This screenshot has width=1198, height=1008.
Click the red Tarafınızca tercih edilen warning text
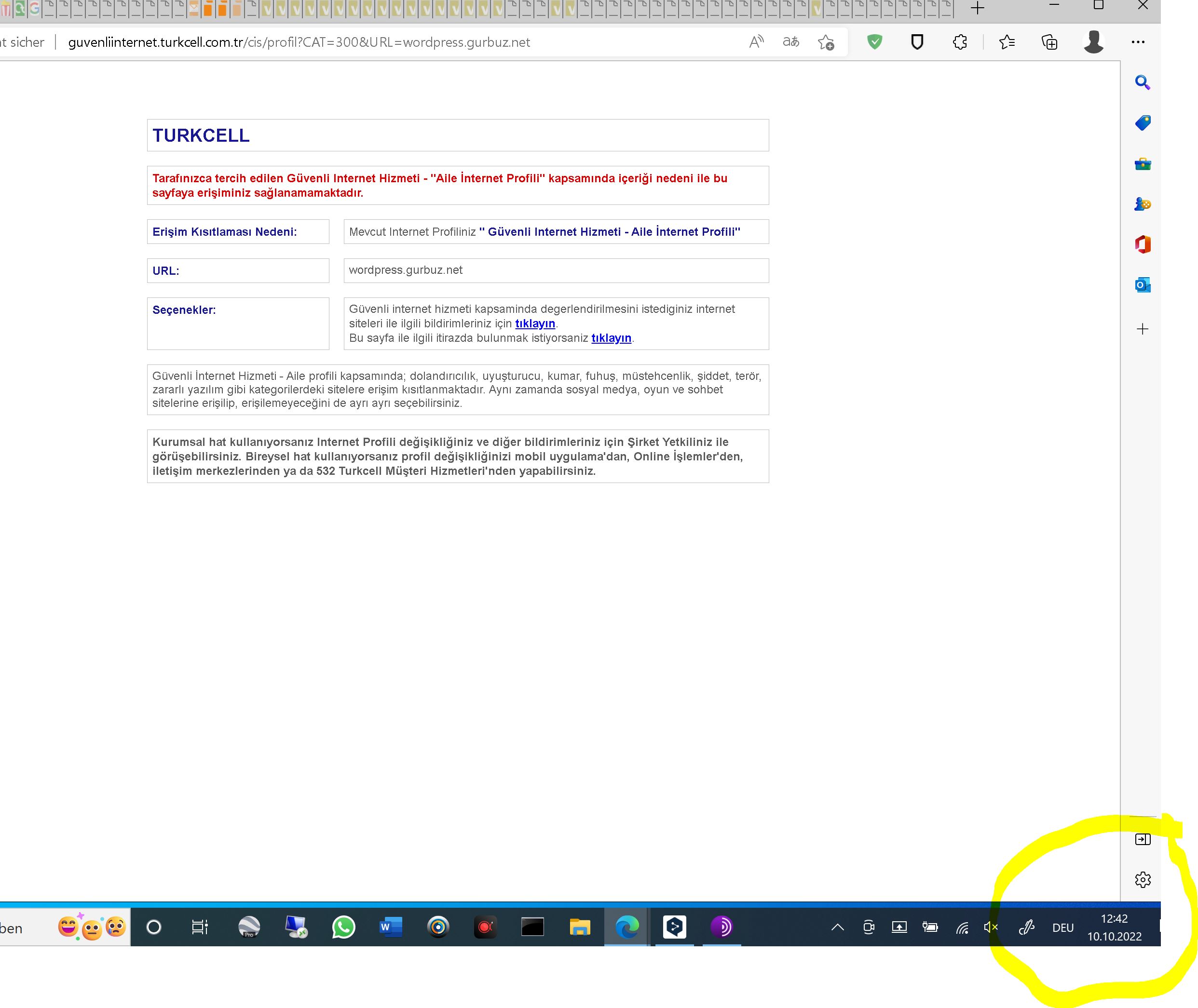(439, 185)
